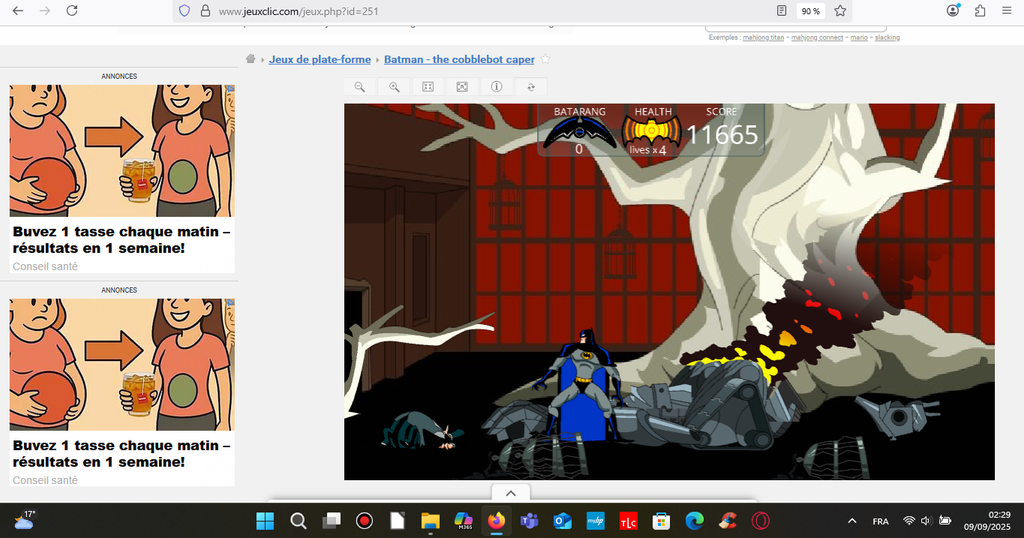This screenshot has height=538, width=1024.
Task: Launch Microsoft Edge from the taskbar
Action: (x=694, y=521)
